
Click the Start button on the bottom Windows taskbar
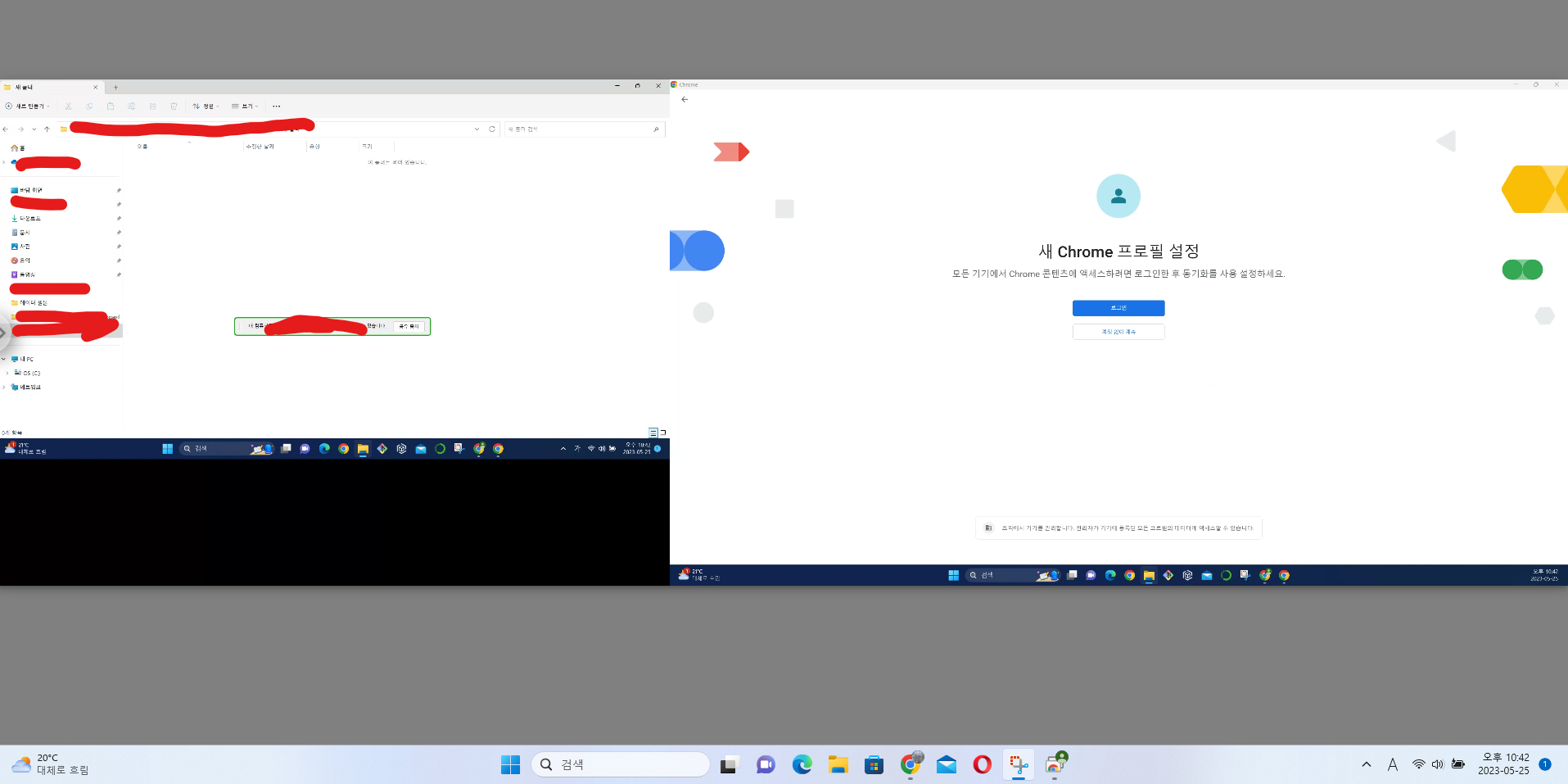(510, 764)
